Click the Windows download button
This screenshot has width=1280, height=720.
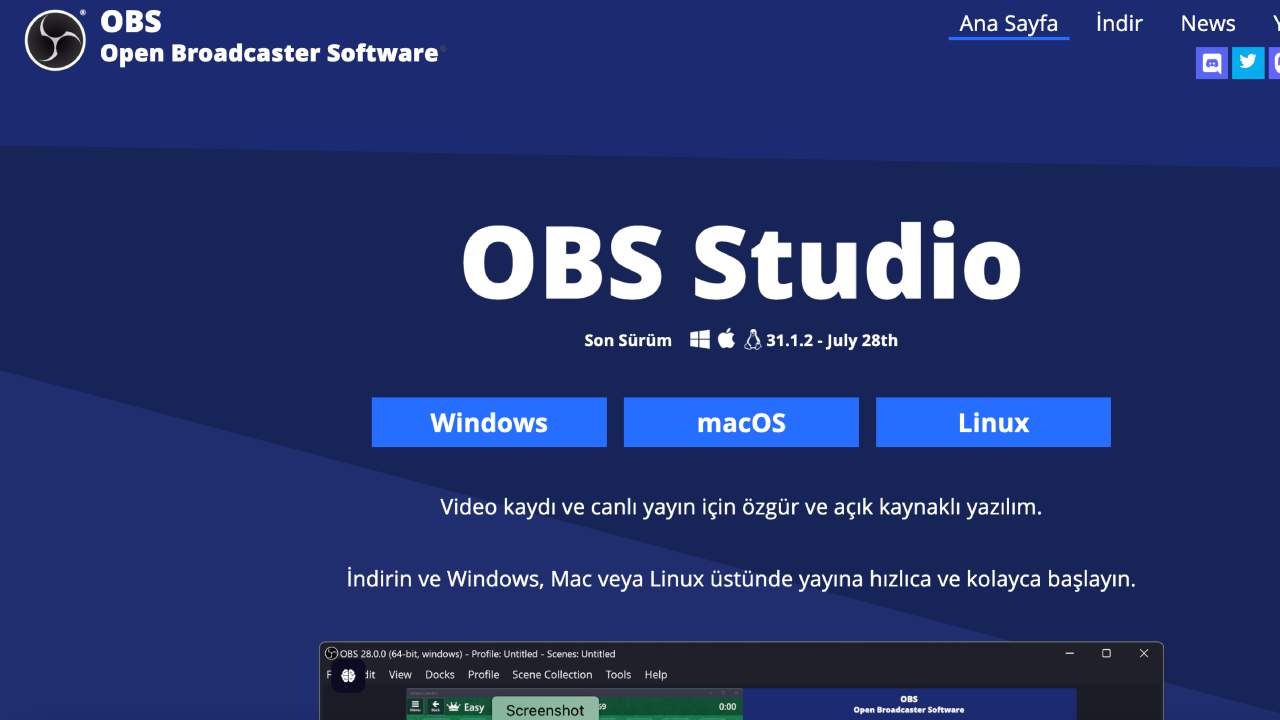click(x=488, y=422)
